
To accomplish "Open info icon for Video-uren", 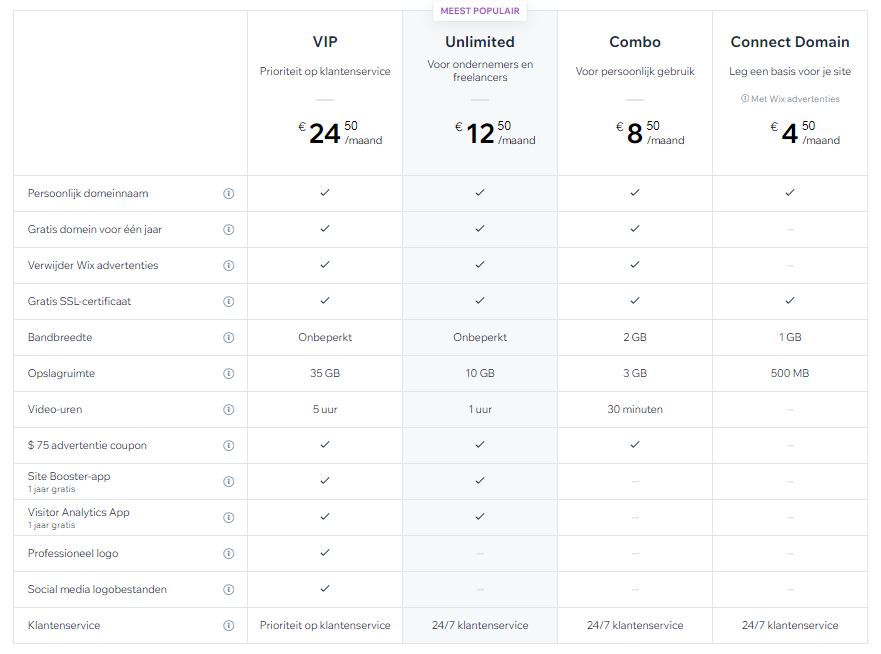I will coord(228,410).
